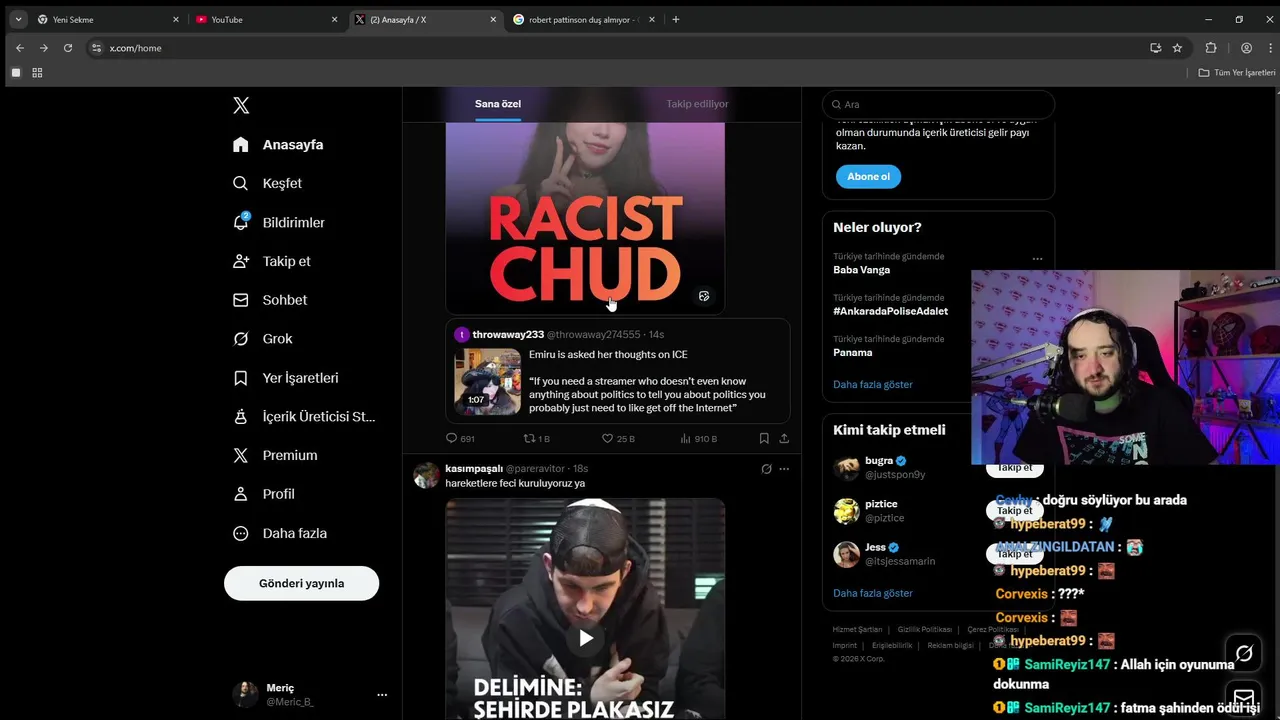This screenshot has width=1280, height=720.
Task: Follow bugra with Takip et button
Action: pyautogui.click(x=1014, y=467)
